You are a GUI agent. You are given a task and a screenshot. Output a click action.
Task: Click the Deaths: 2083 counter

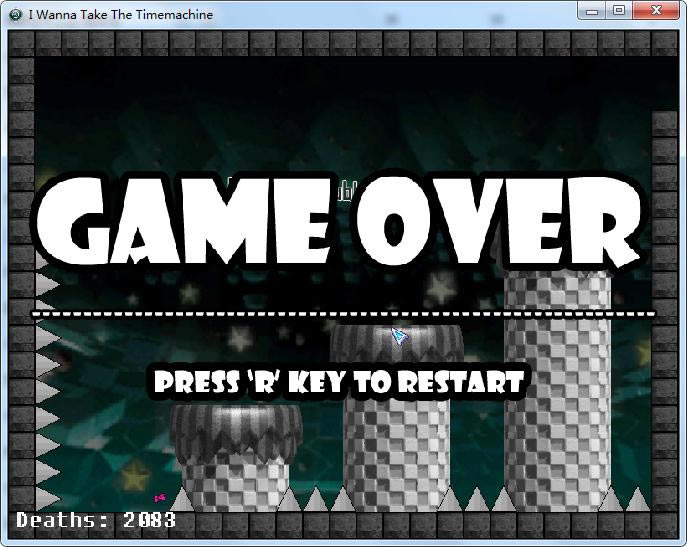click(x=96, y=520)
